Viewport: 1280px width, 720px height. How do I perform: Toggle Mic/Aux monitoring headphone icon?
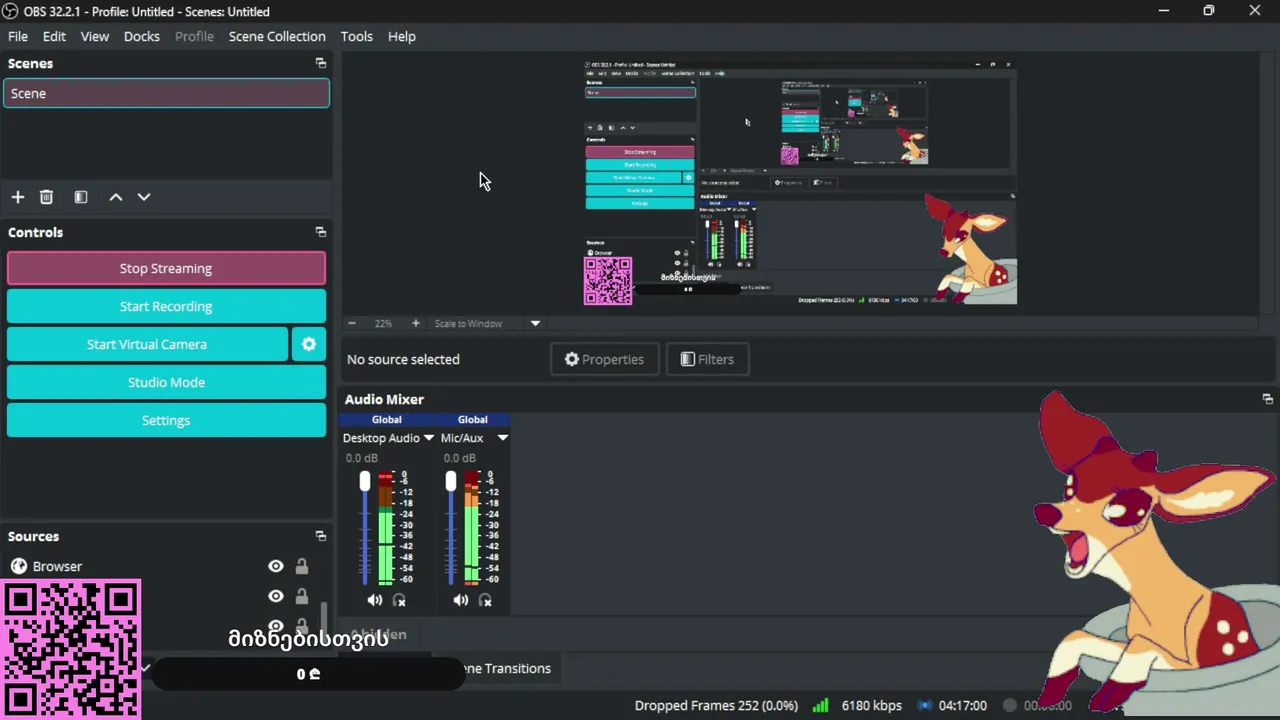[485, 600]
